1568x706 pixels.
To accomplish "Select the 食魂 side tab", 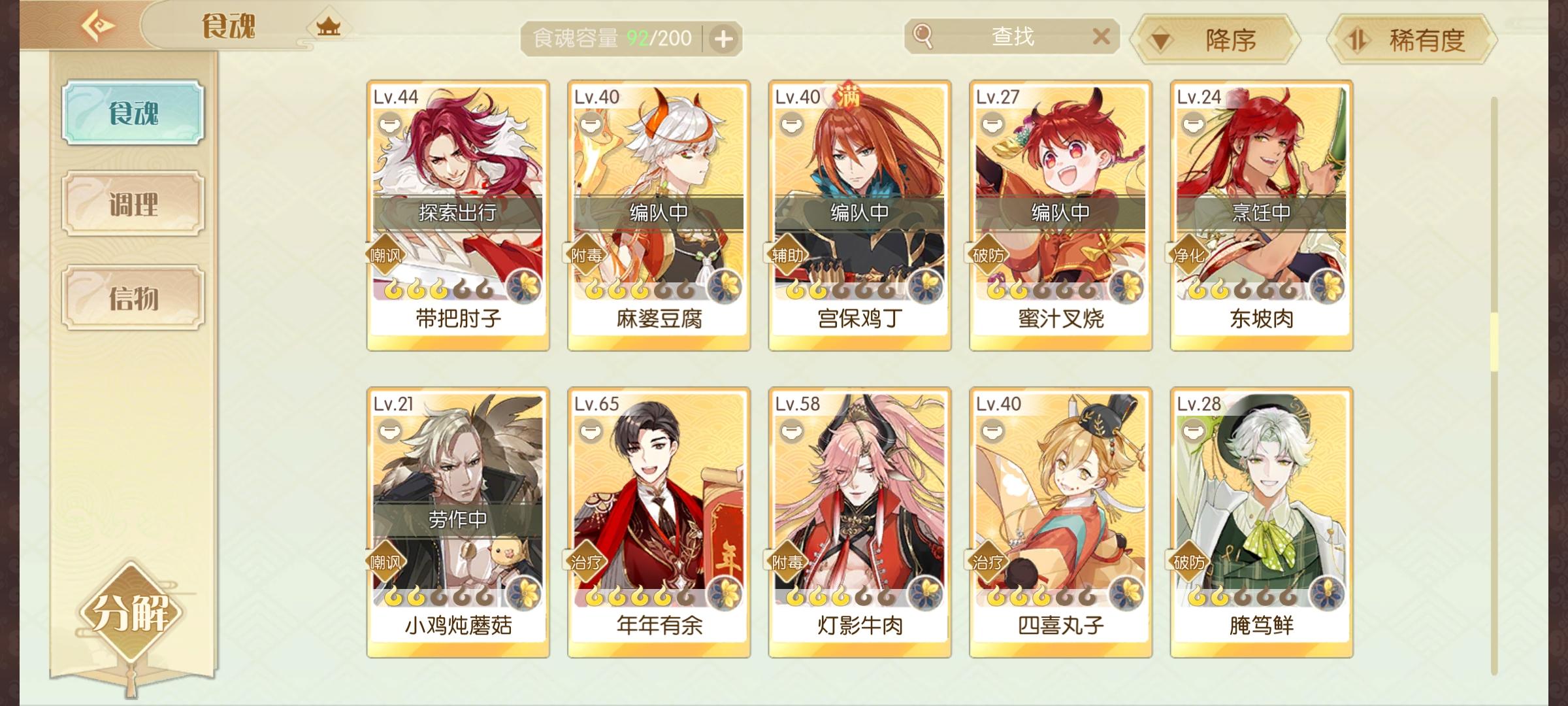I will coord(133,113).
